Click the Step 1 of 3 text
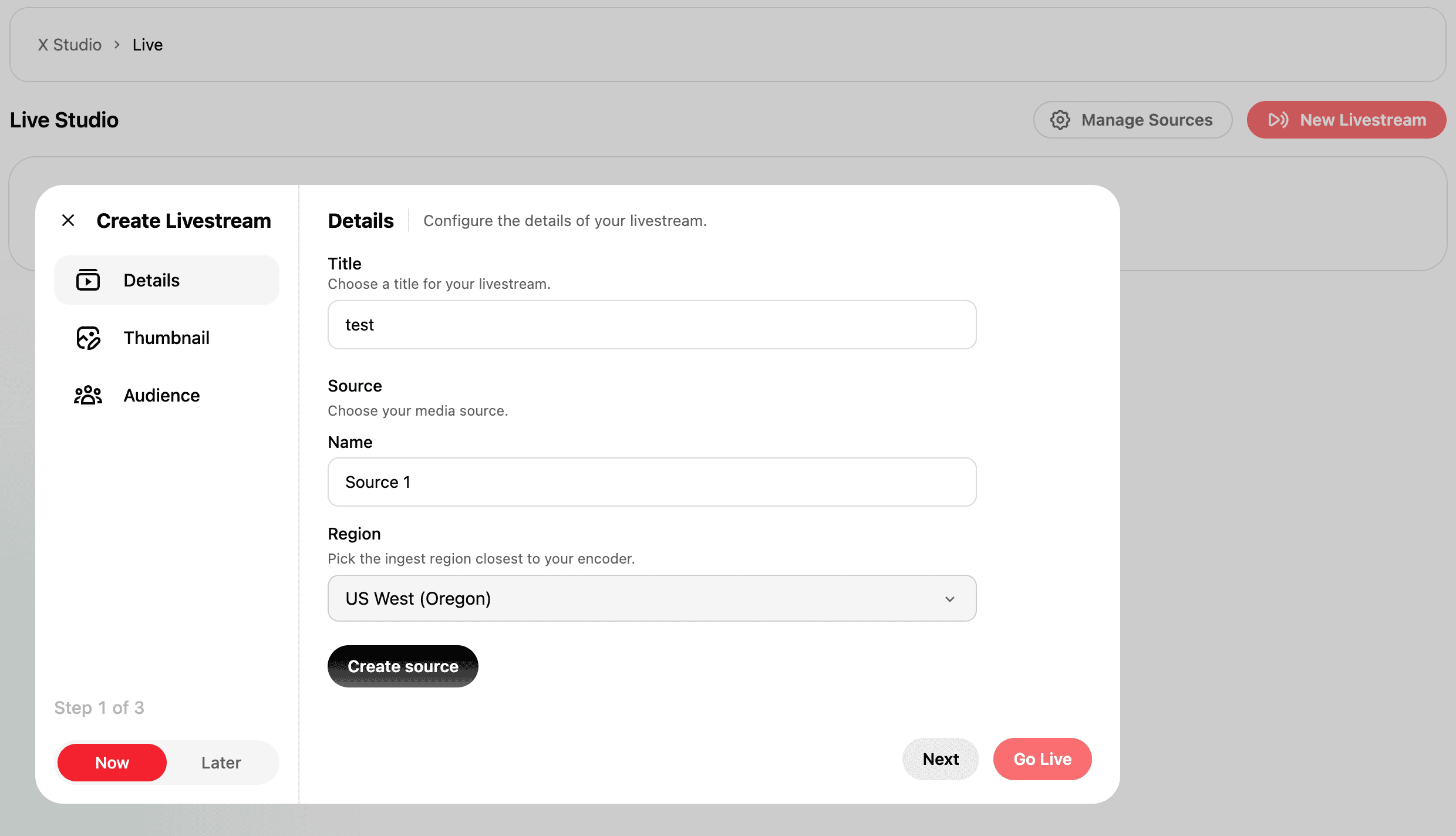 pos(99,707)
